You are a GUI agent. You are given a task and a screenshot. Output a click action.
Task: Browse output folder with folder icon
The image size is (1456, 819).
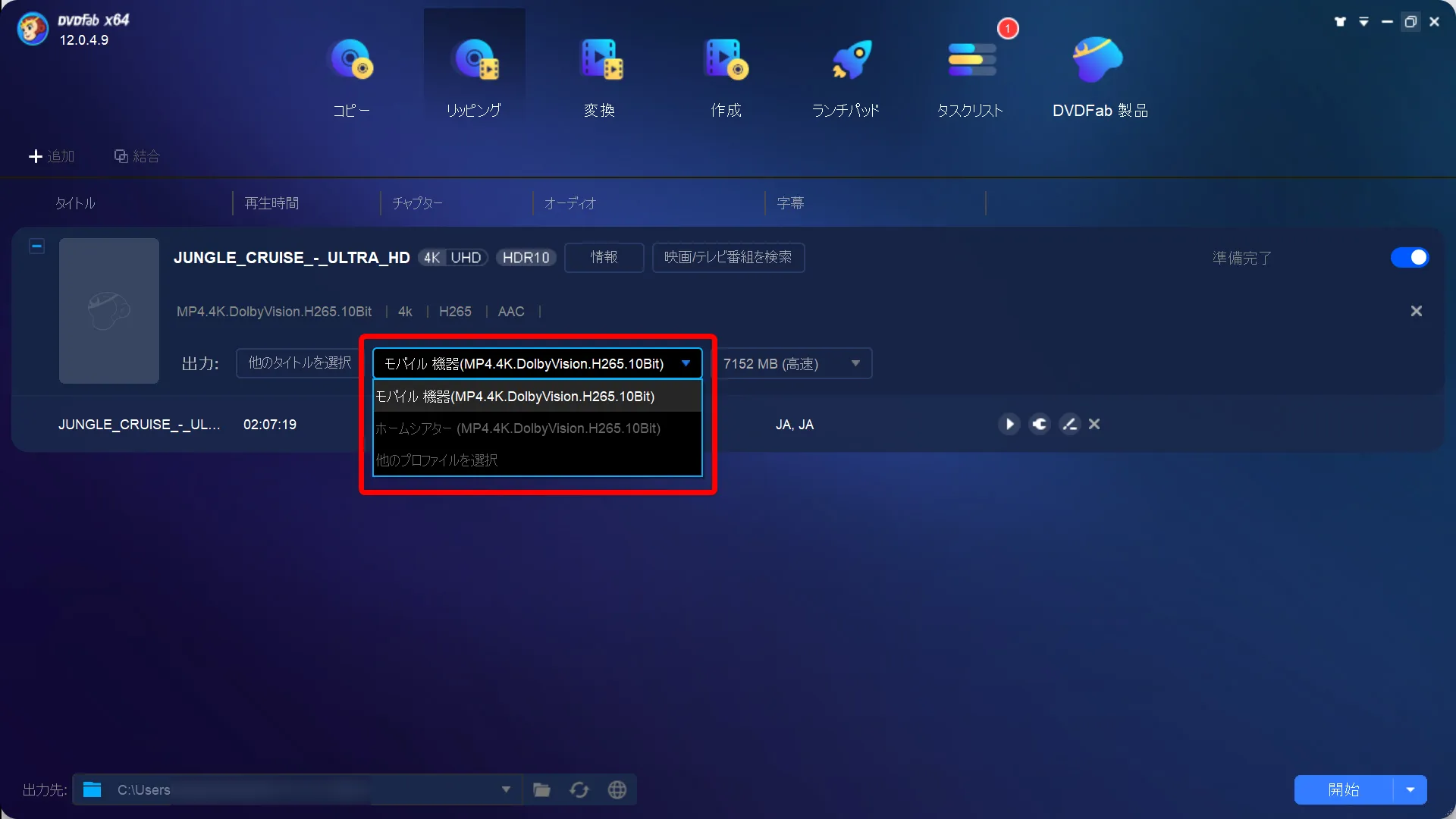click(541, 789)
